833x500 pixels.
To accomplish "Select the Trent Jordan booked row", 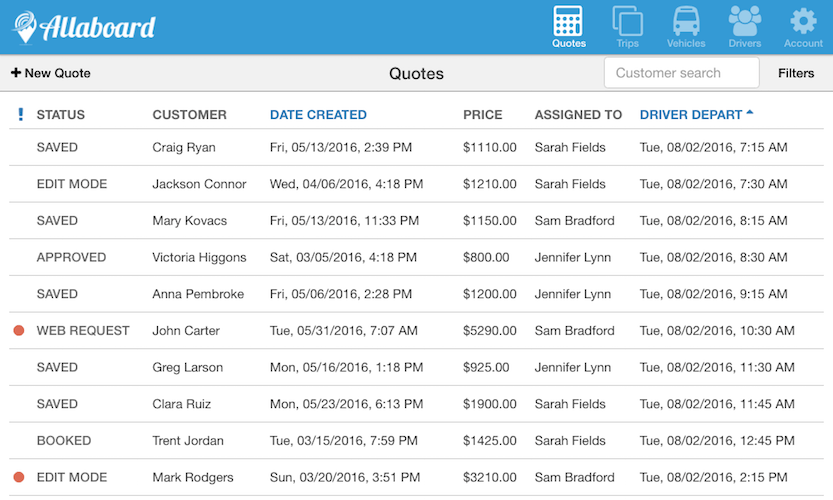I will point(187,441).
